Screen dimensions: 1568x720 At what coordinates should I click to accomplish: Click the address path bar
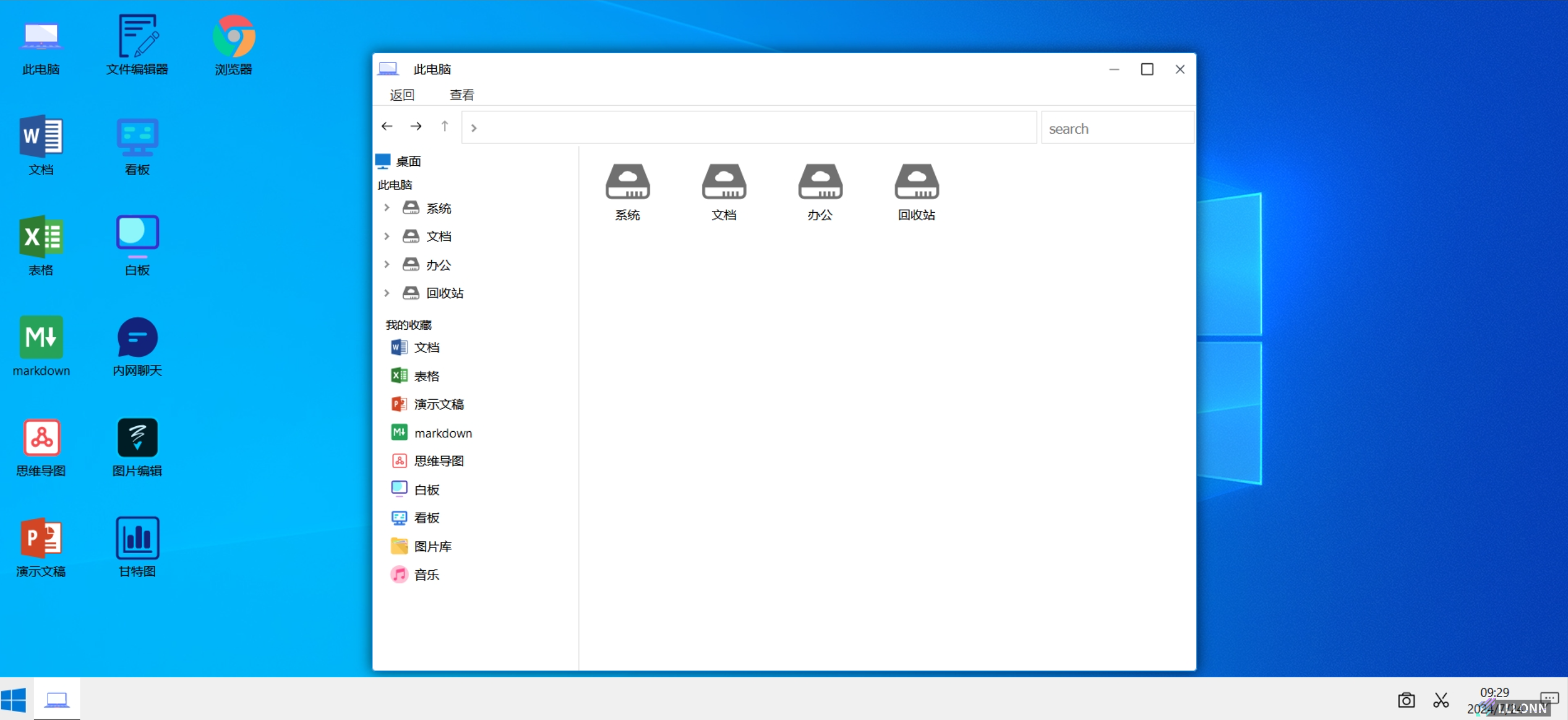coord(749,128)
